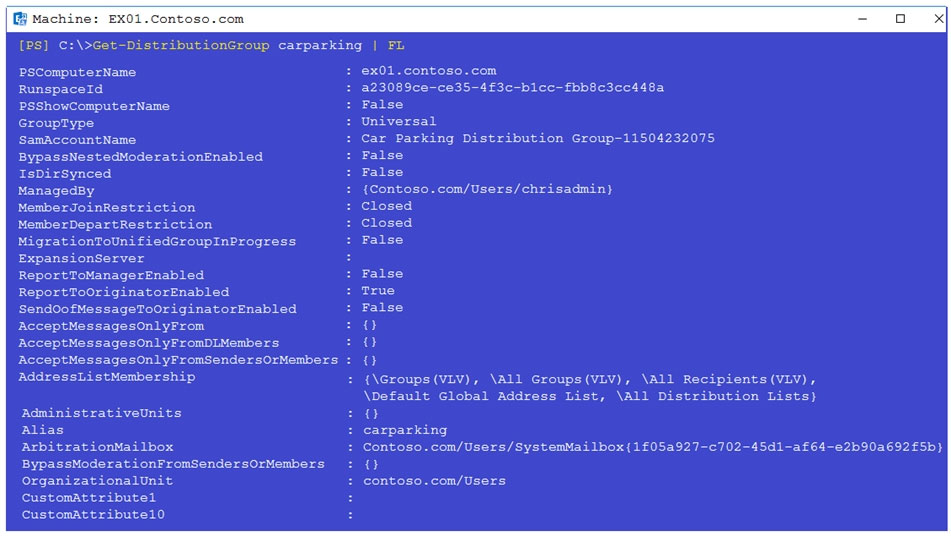Click the Get-DistributionGroup command text
Image resolution: width=951 pixels, height=537 pixels.
click(x=181, y=46)
